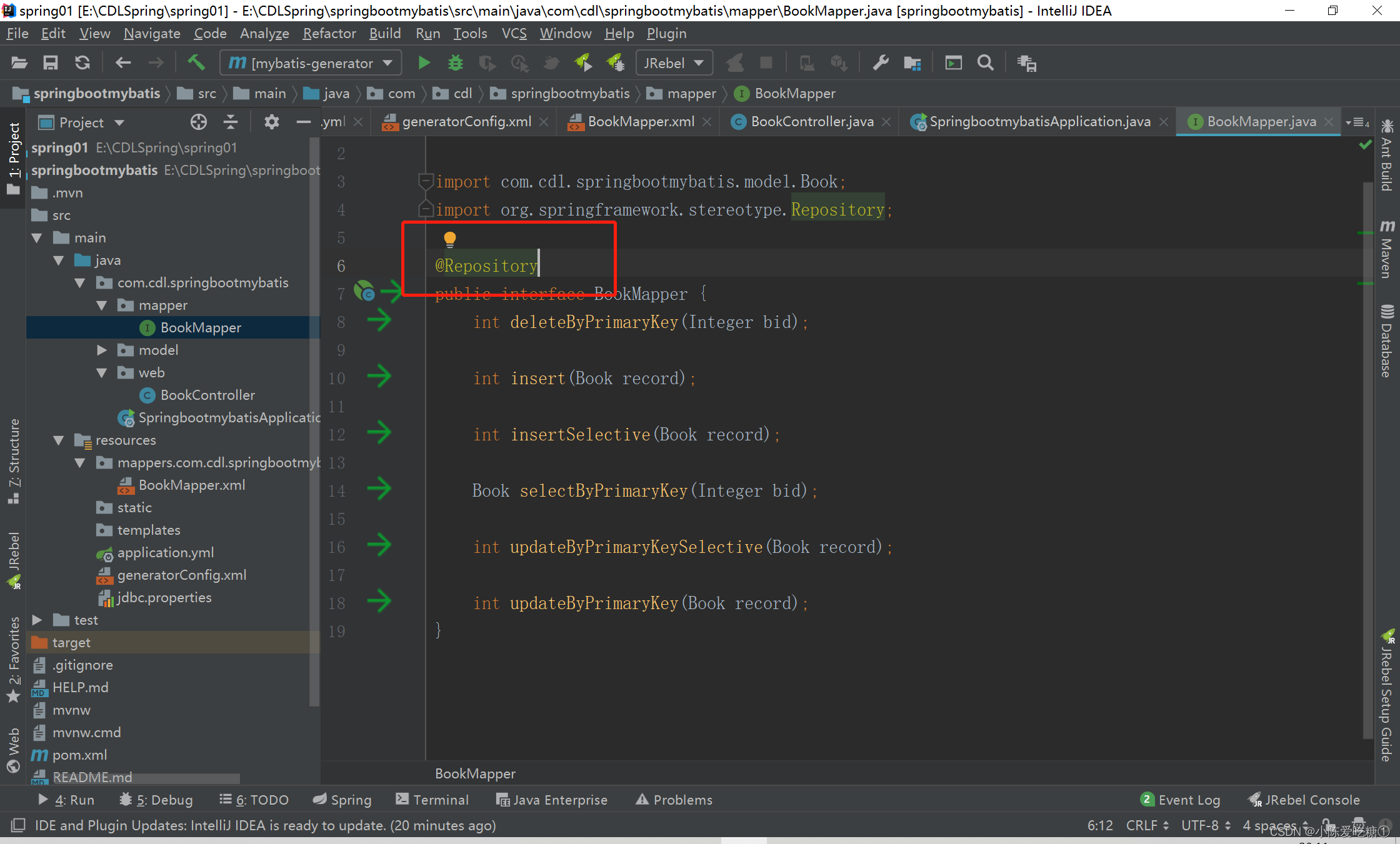Click the Debug bug icon

[456, 63]
